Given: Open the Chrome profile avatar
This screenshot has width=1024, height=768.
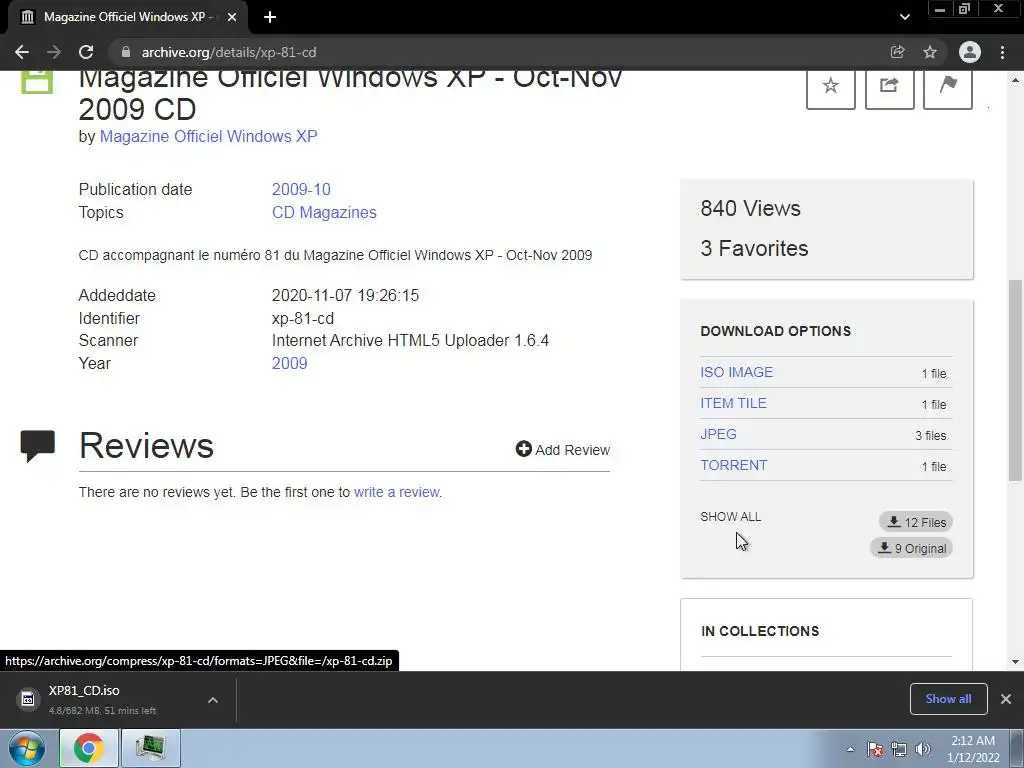Looking at the screenshot, I should coord(970,52).
